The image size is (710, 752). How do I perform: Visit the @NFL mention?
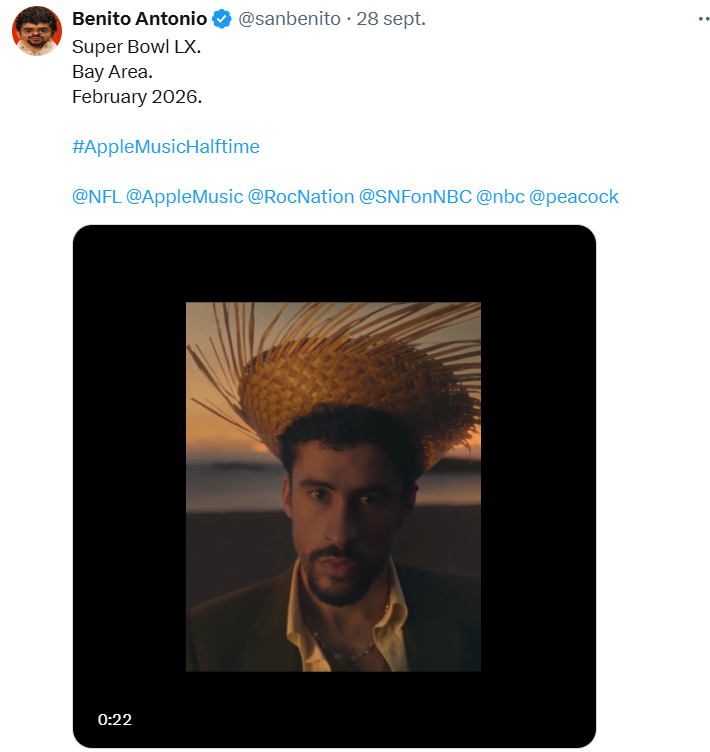coord(97,197)
